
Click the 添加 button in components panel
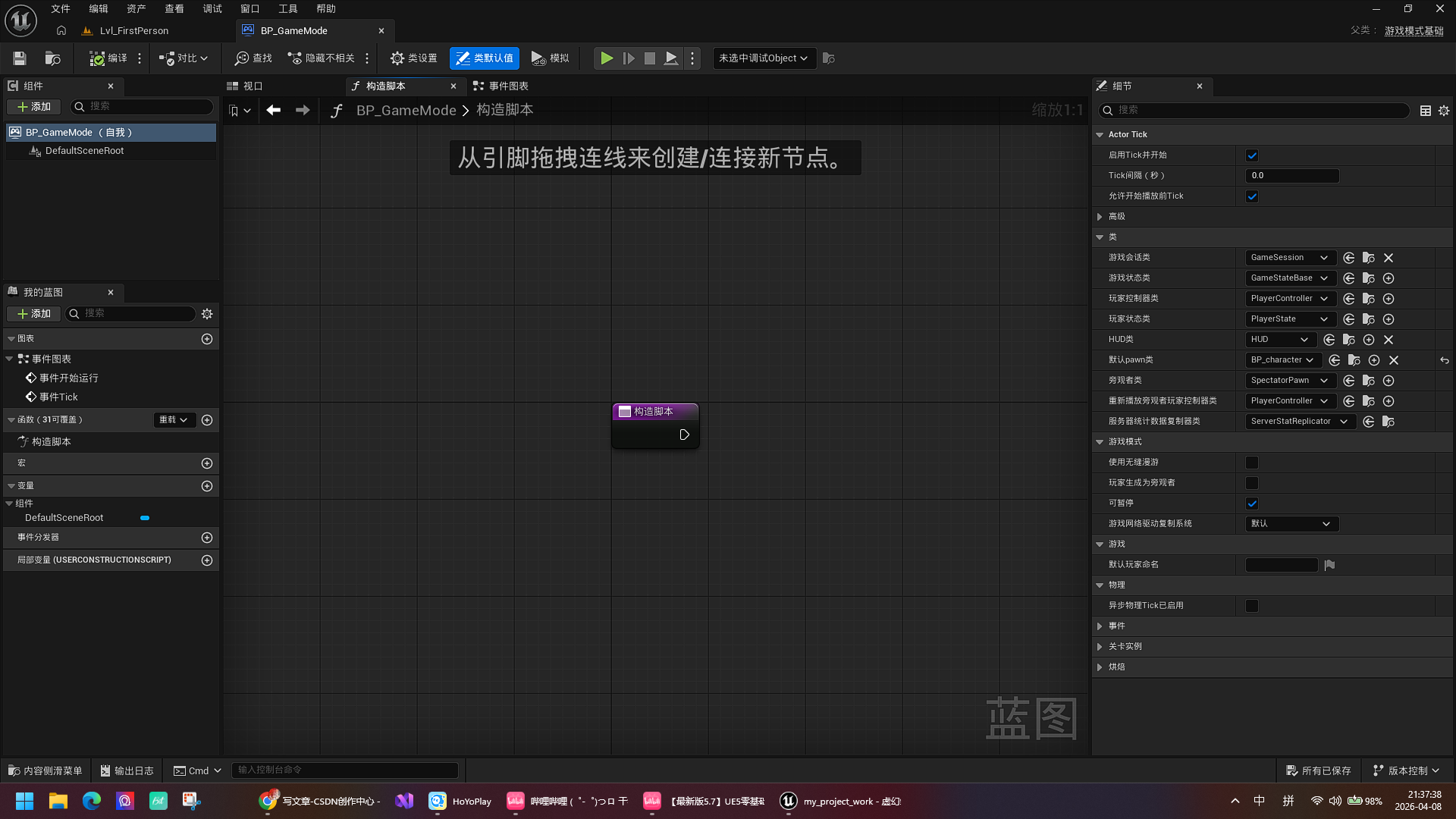point(34,107)
